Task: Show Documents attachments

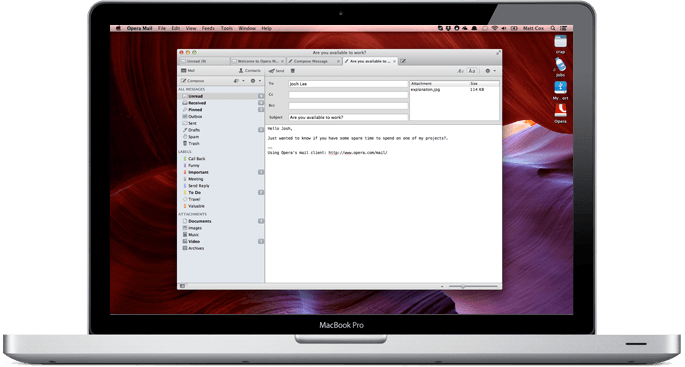Action: coord(221,221)
